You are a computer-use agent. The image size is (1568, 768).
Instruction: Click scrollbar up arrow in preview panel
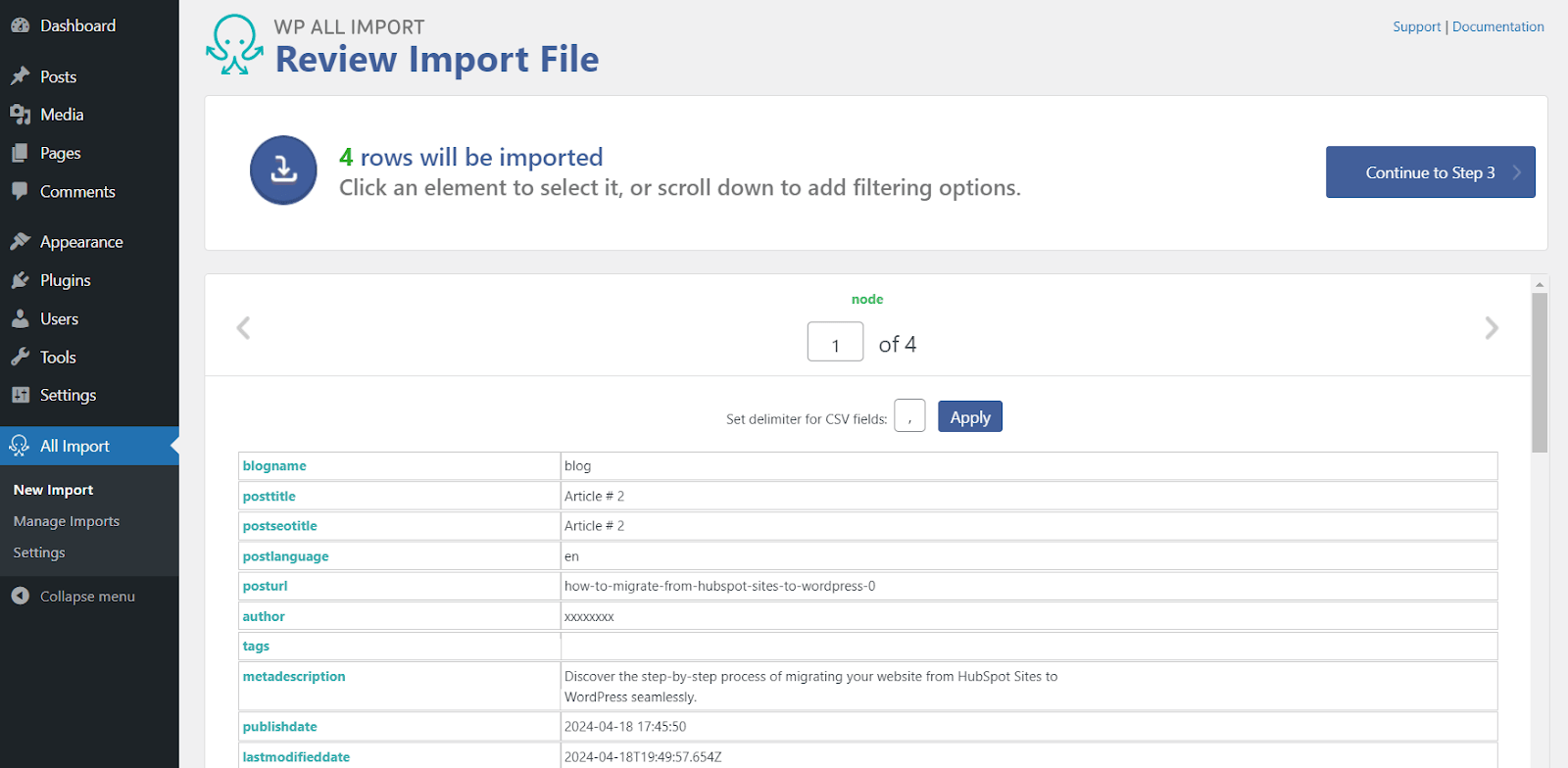tap(1540, 284)
